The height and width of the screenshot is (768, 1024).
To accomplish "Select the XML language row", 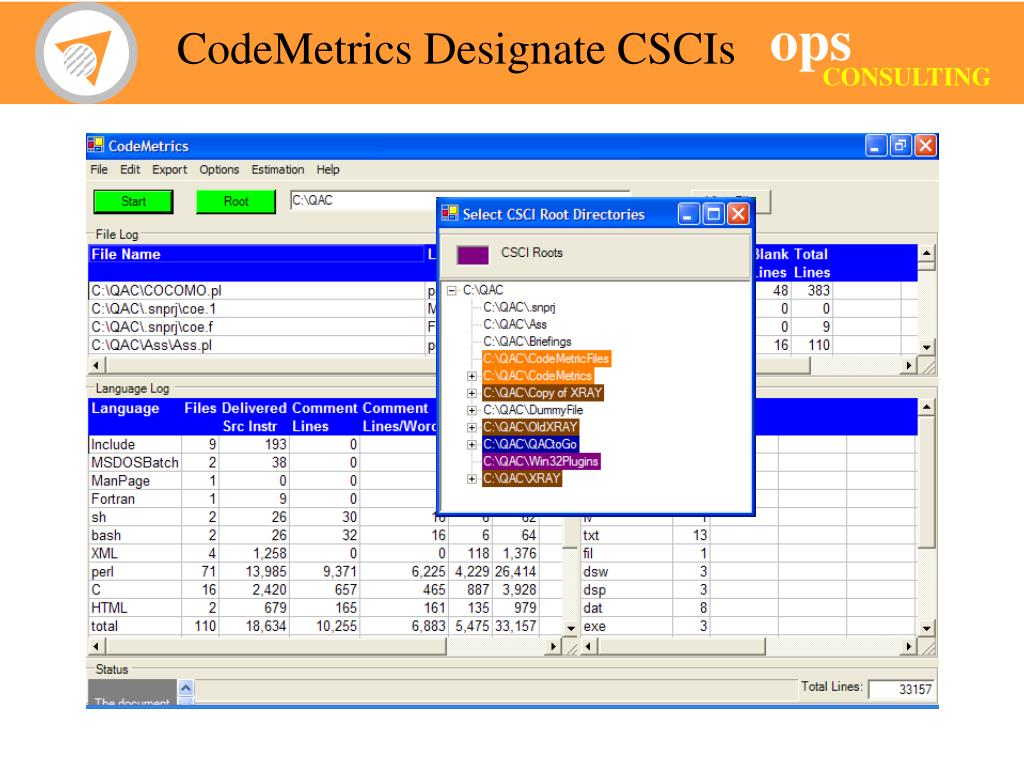I will click(325, 554).
